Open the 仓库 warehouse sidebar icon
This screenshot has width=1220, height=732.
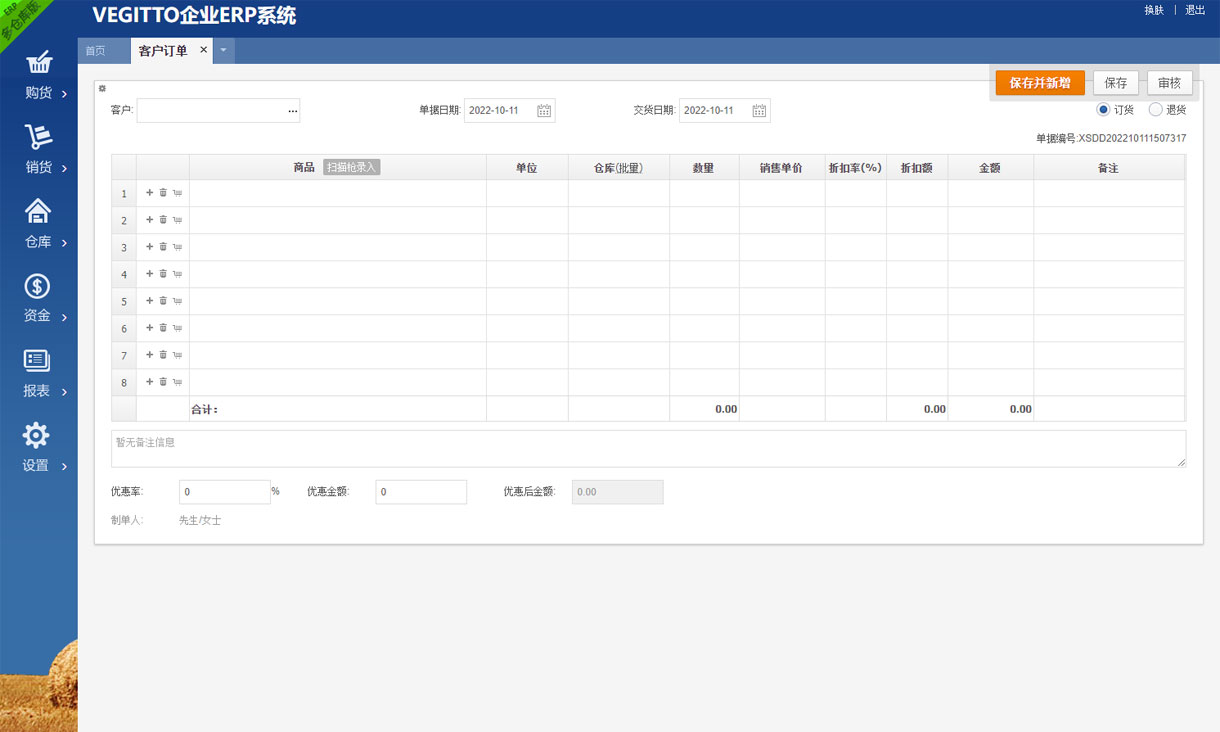(x=37, y=211)
